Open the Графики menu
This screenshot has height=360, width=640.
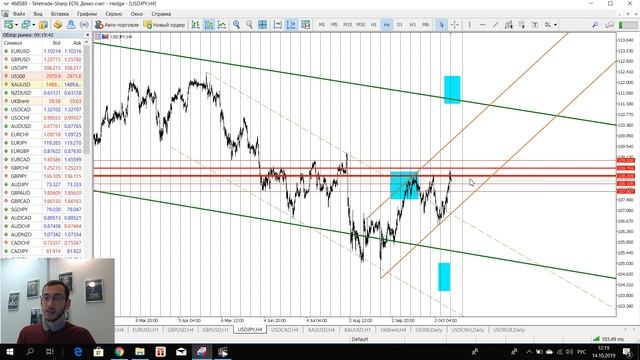pos(87,14)
